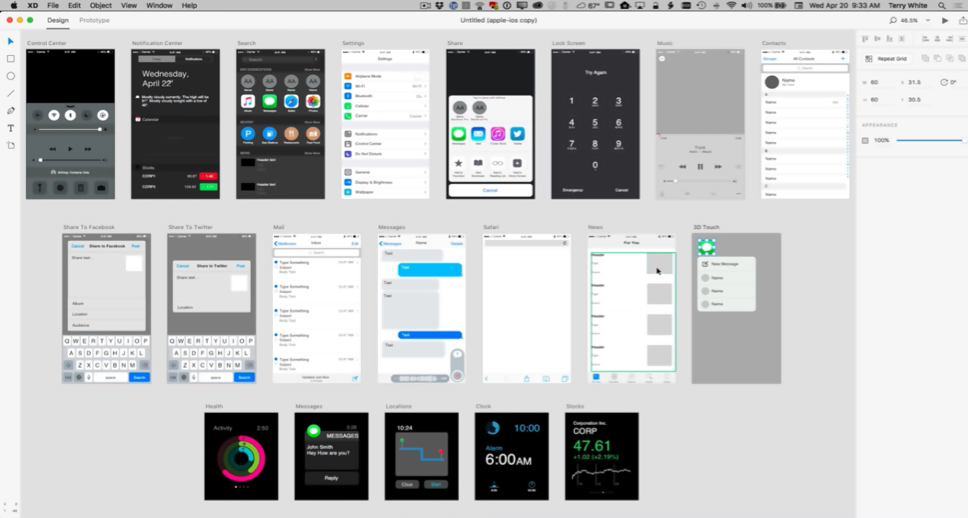968x518 pixels.
Task: Open the Object menu
Action: point(100,6)
